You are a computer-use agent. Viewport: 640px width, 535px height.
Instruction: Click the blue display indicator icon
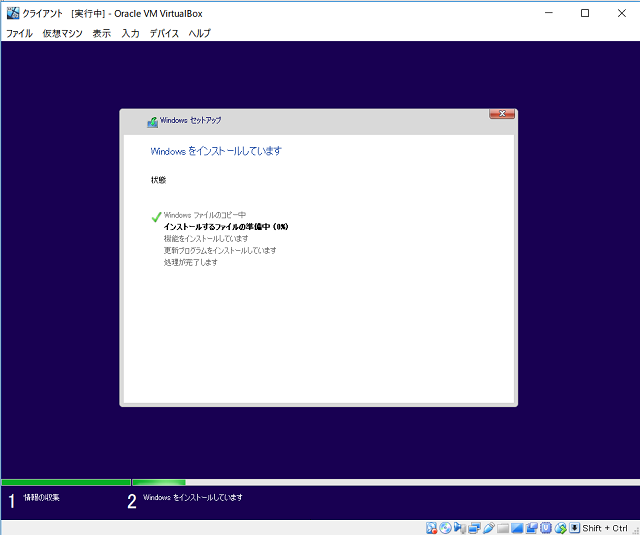click(517, 528)
